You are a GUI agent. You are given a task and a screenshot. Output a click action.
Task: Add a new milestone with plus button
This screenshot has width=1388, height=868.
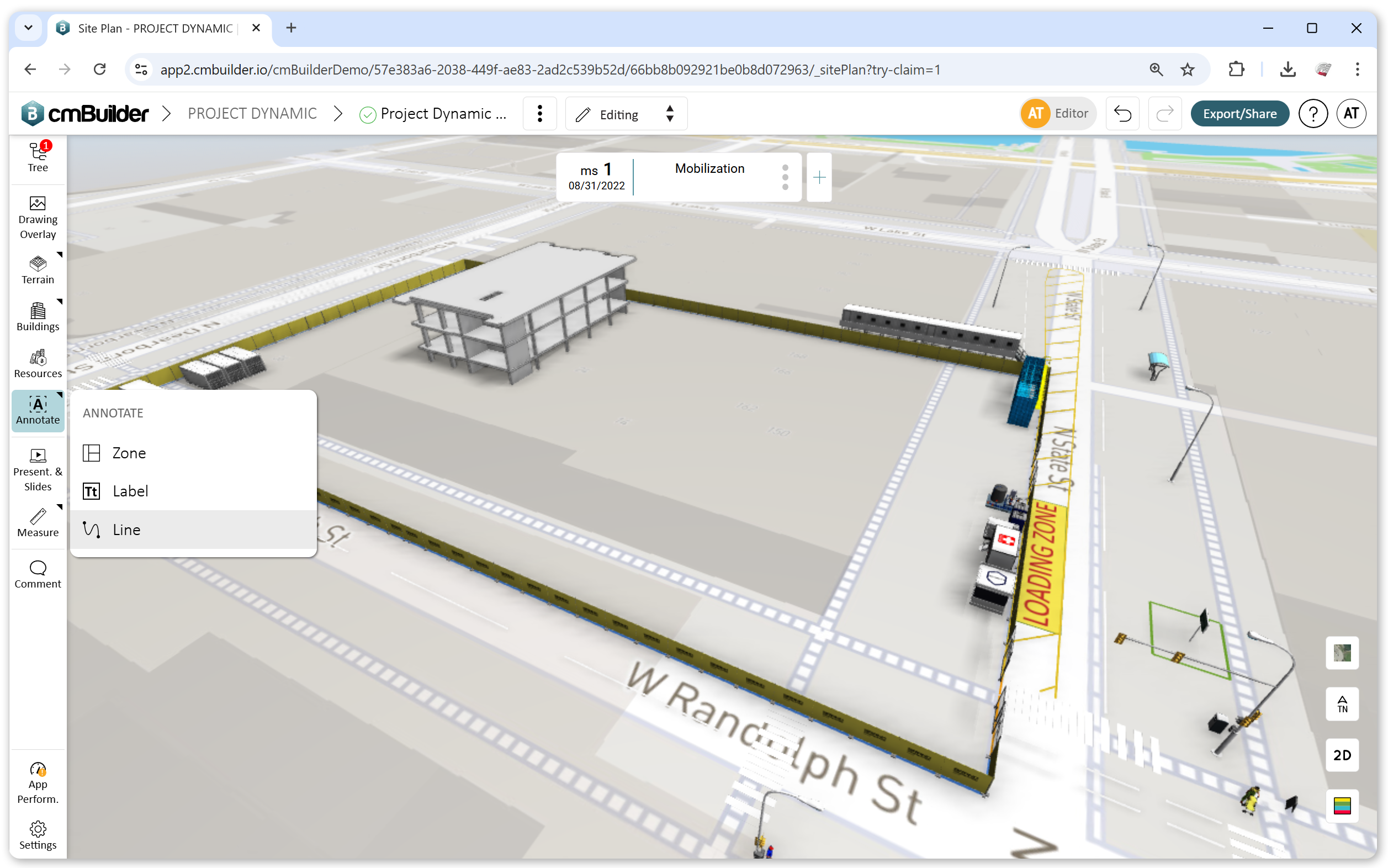[x=819, y=177]
